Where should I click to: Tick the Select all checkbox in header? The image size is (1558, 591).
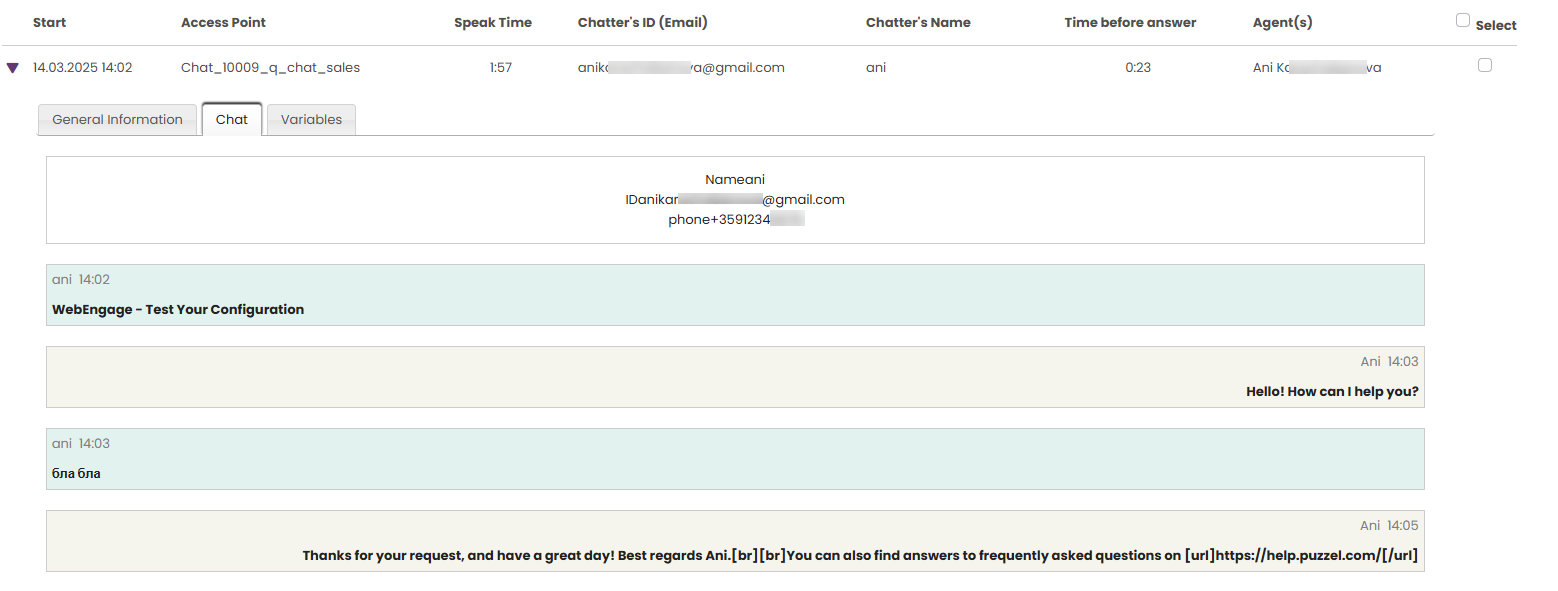(x=1463, y=20)
